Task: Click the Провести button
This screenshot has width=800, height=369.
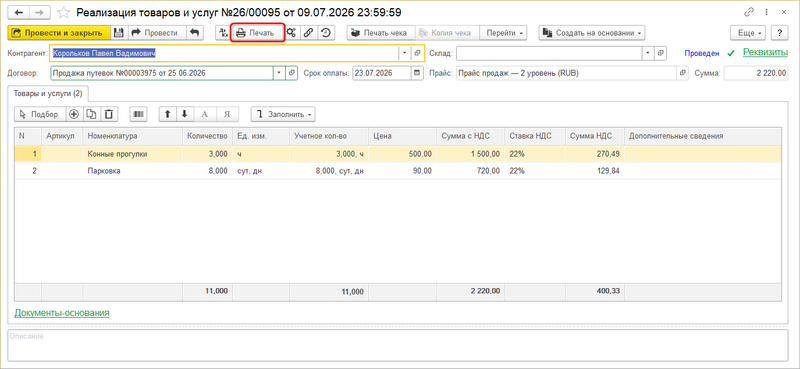Action: pos(156,33)
